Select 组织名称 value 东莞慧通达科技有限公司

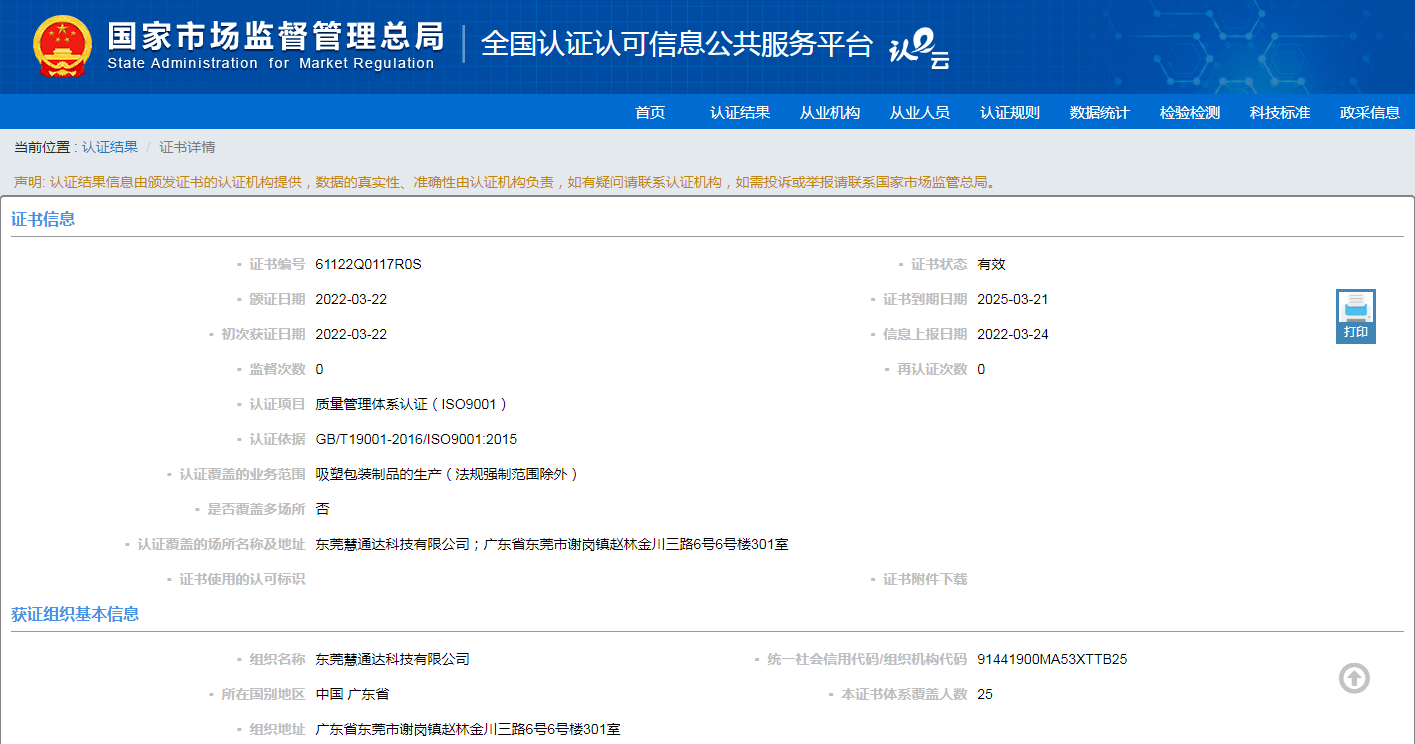(392, 659)
